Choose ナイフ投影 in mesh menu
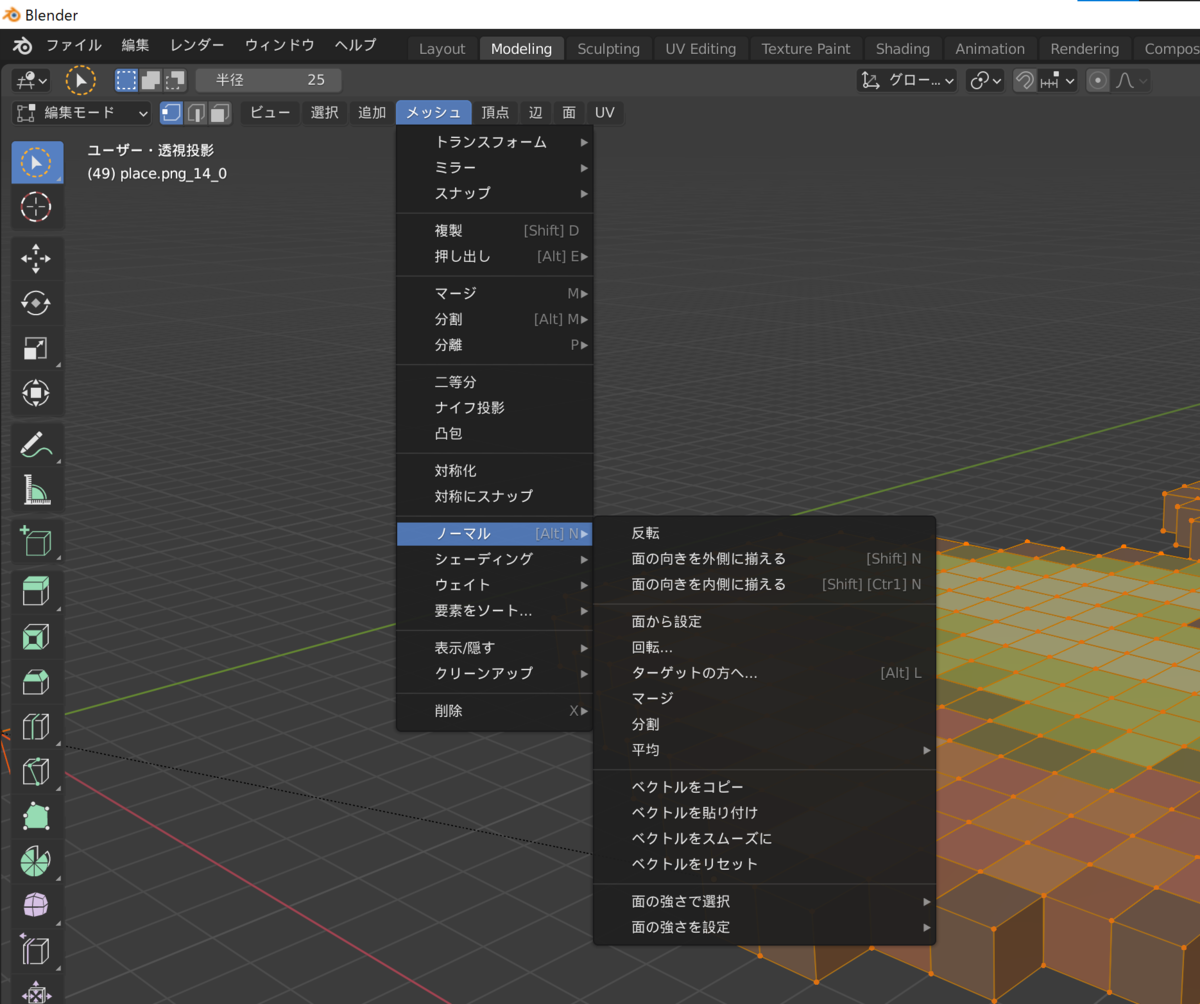 tap(495, 408)
